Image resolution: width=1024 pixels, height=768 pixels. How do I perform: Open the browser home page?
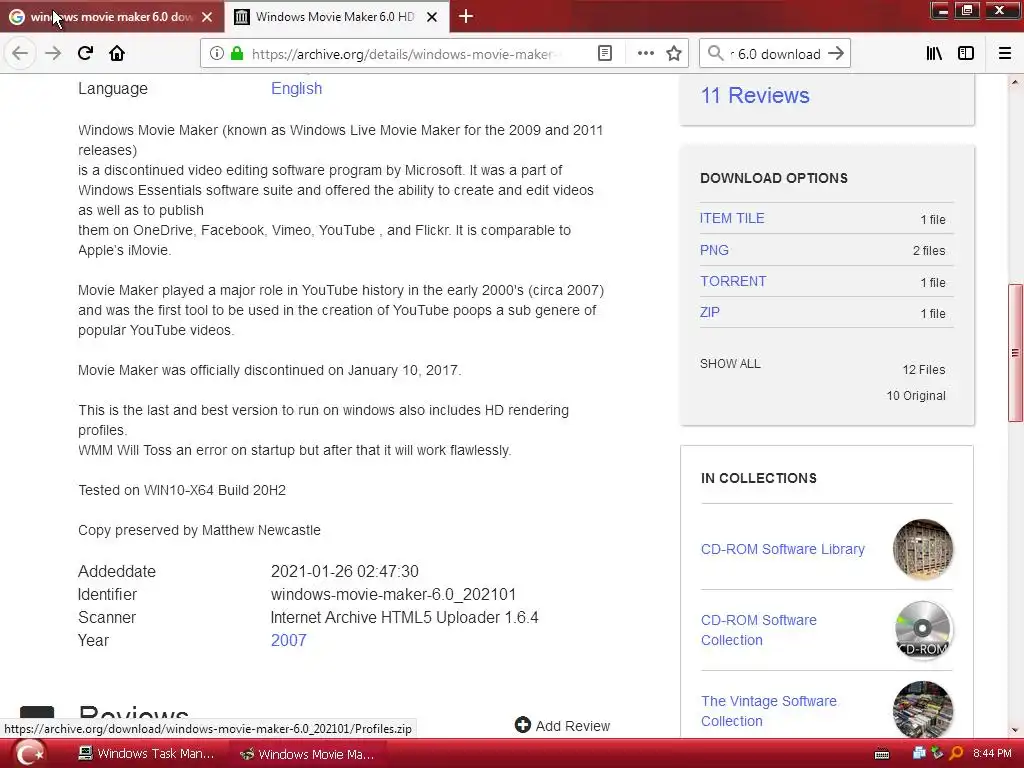(x=117, y=53)
